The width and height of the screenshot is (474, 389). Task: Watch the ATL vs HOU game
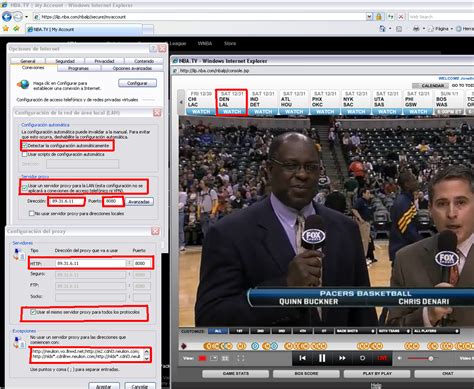(x=294, y=112)
